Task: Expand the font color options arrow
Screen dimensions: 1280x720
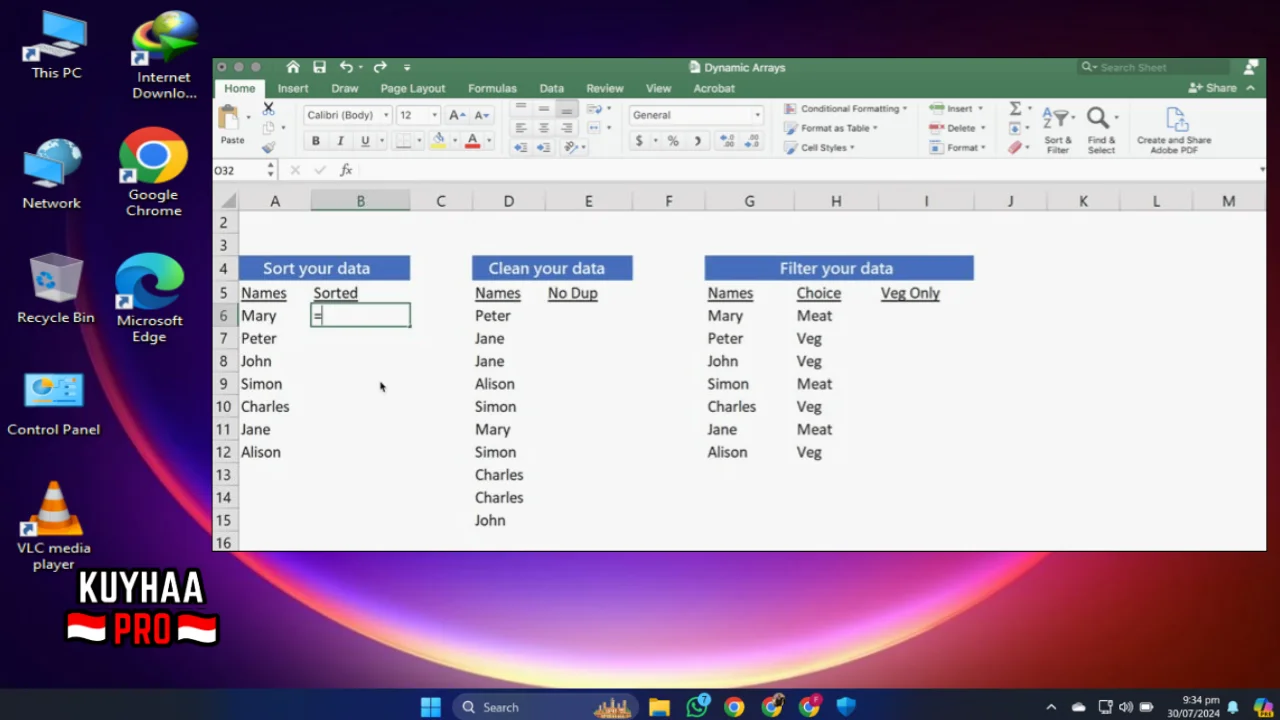Action: [489, 141]
